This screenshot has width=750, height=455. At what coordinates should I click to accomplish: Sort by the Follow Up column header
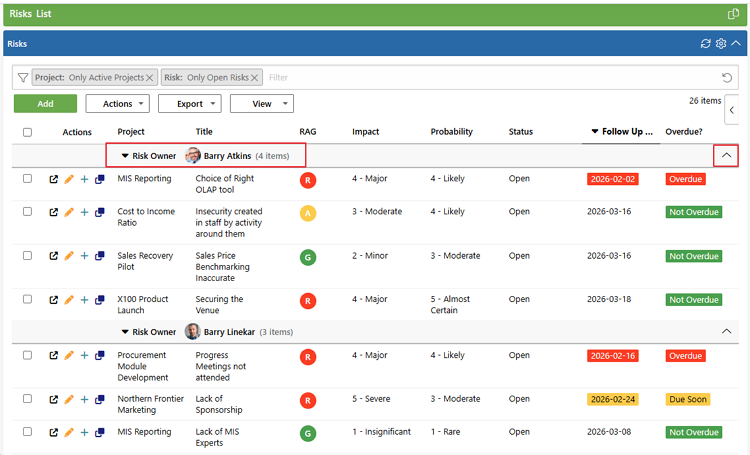626,131
